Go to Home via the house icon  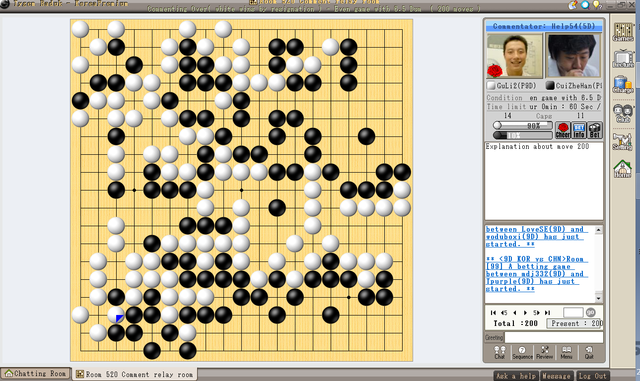623,168
